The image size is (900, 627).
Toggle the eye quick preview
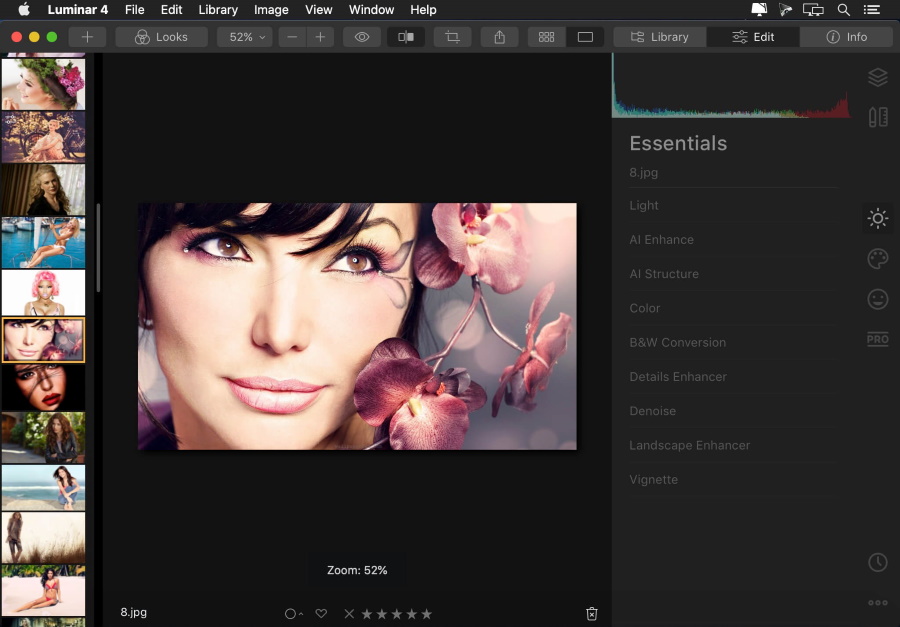[362, 37]
